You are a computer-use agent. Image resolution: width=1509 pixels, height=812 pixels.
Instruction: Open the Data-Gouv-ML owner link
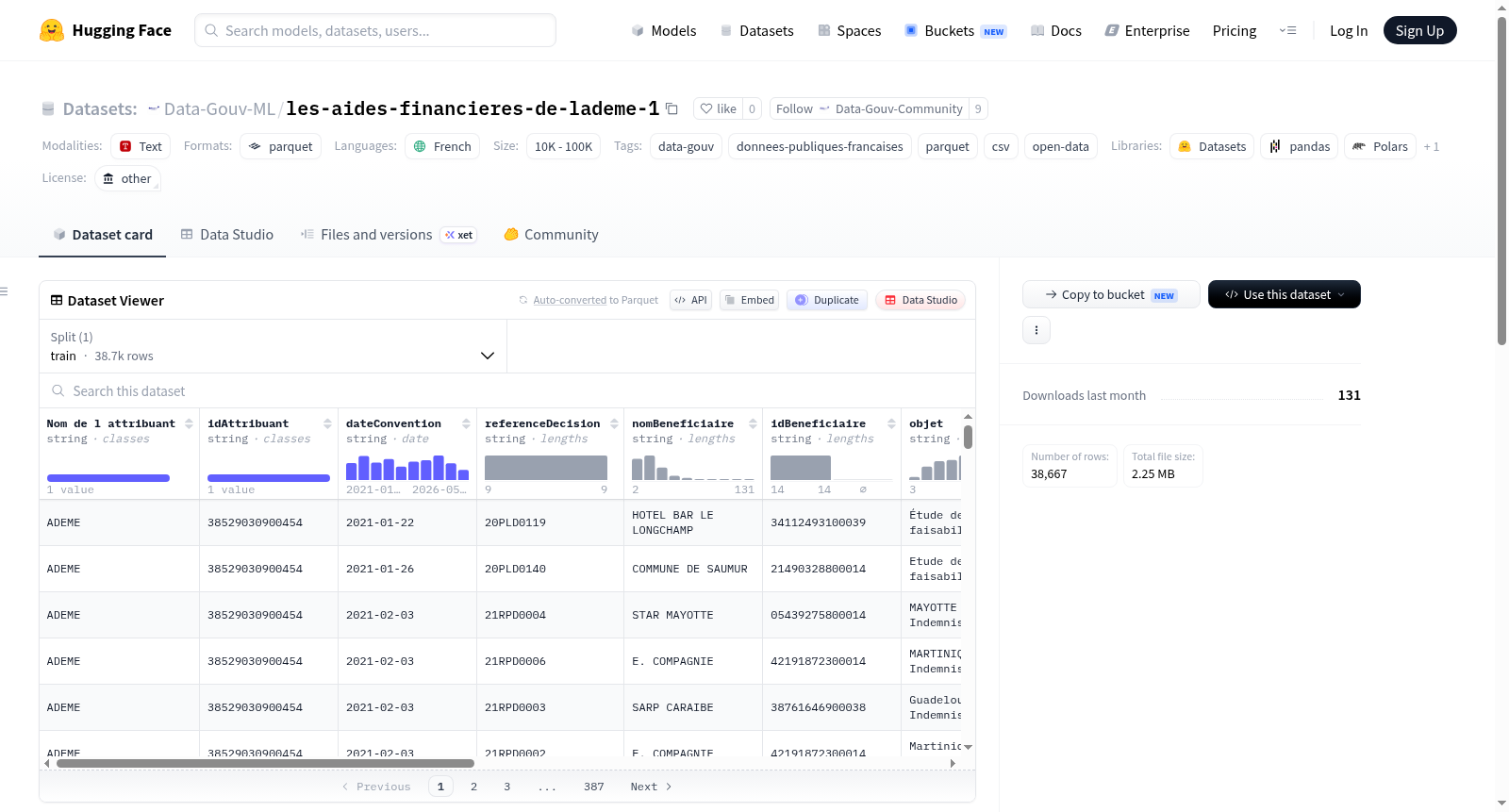(219, 108)
